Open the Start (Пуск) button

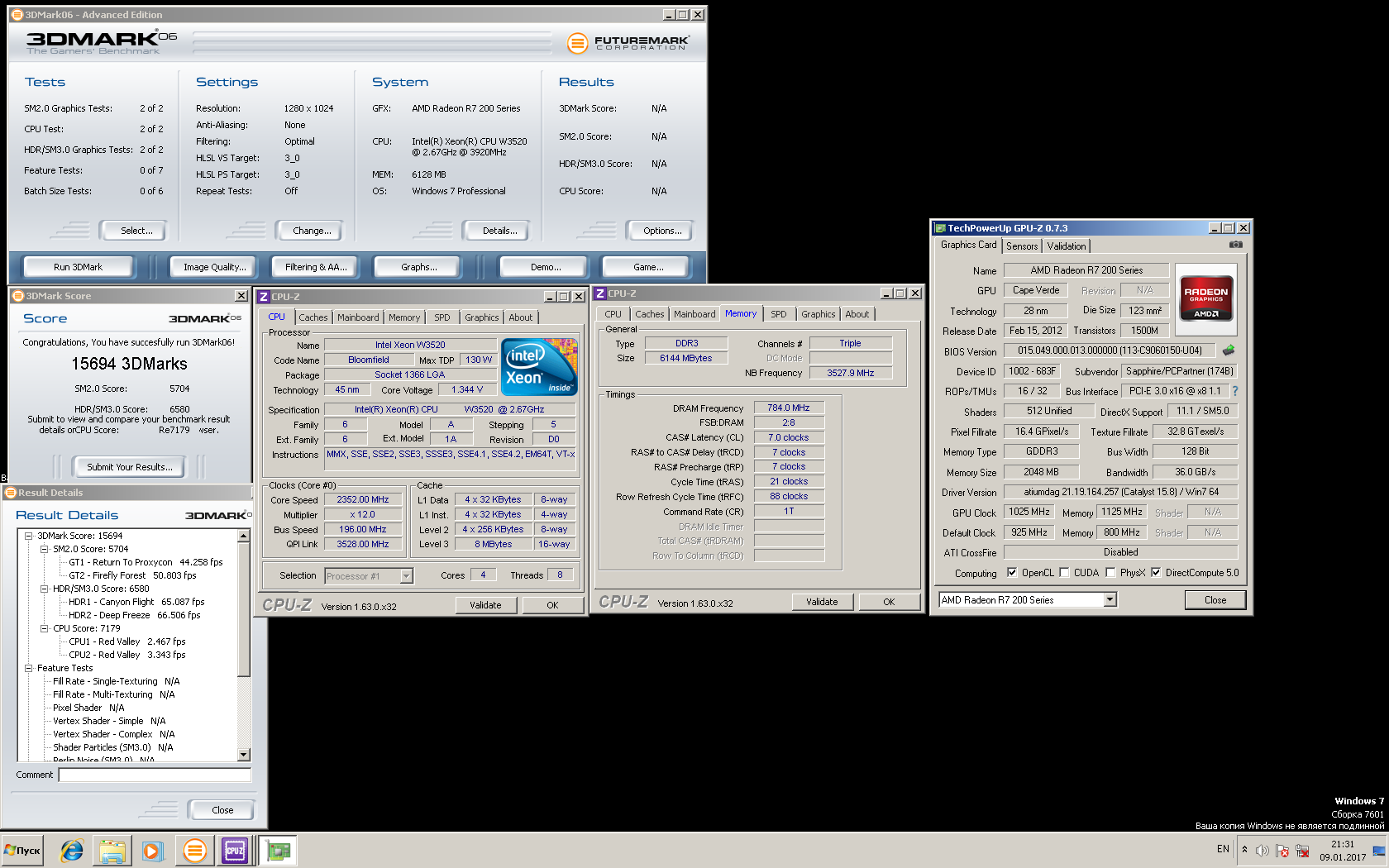(x=22, y=850)
